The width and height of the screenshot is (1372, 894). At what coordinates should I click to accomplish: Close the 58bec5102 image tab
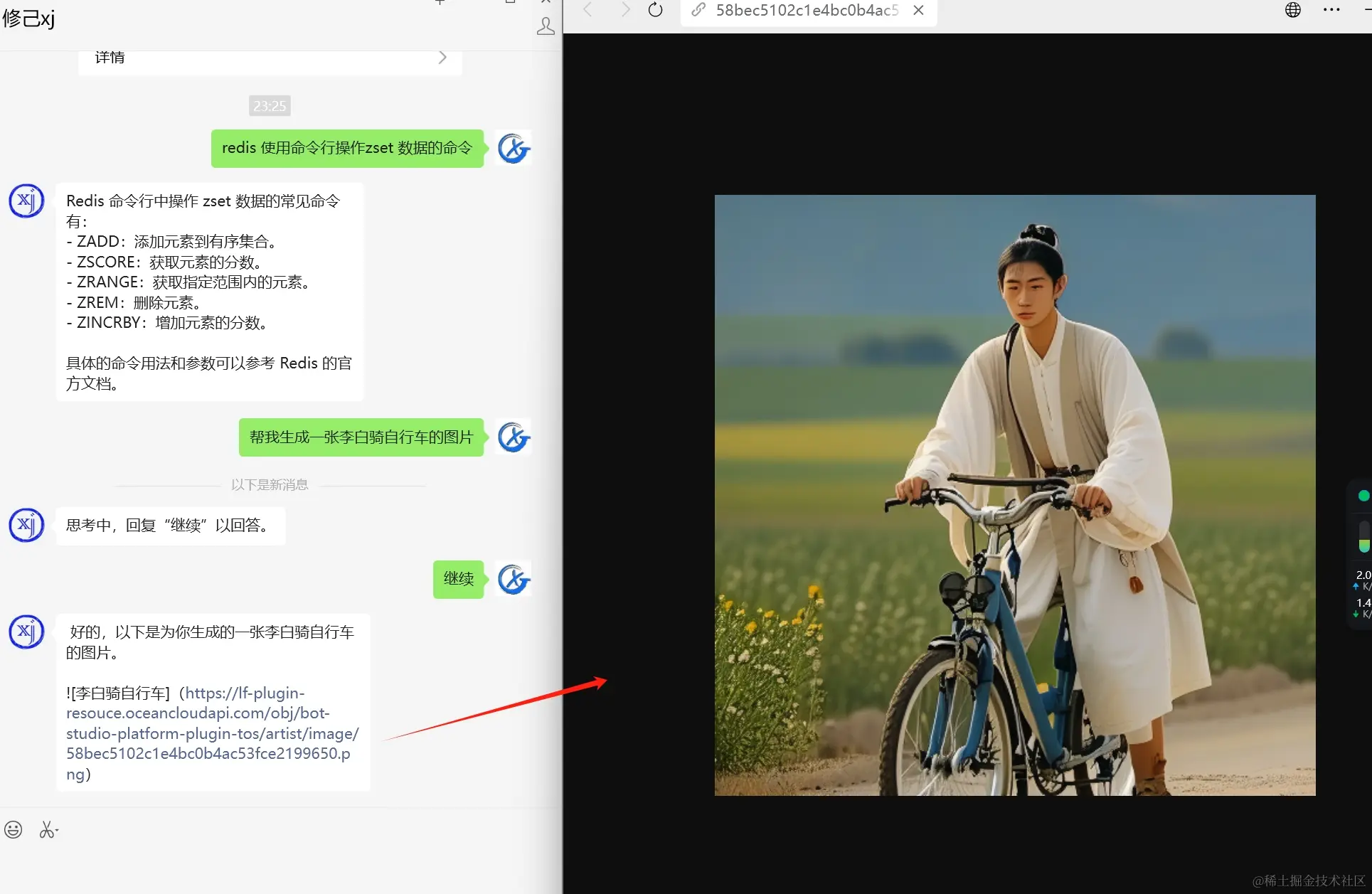click(x=918, y=11)
